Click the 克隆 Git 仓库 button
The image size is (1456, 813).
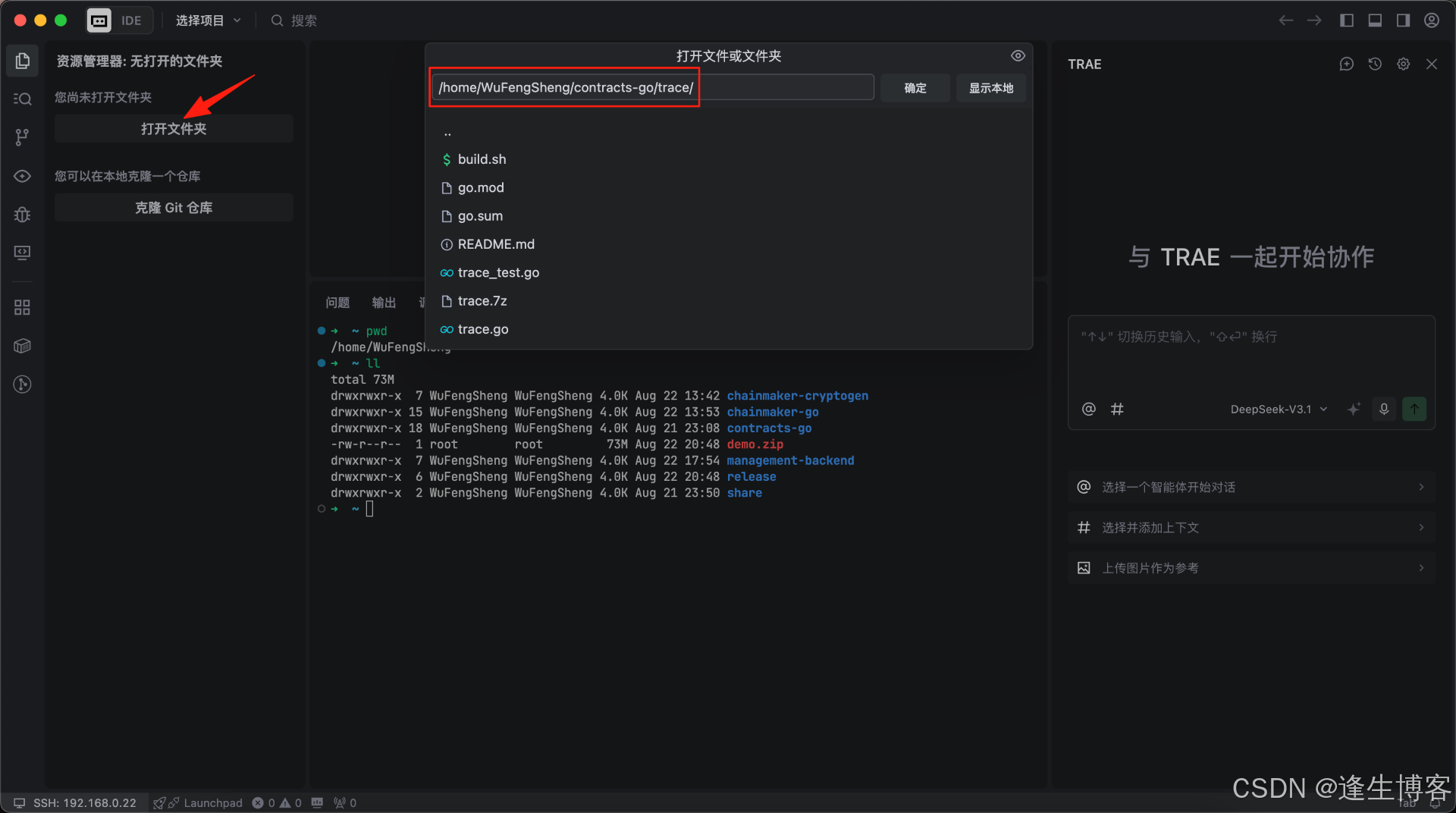pos(174,208)
